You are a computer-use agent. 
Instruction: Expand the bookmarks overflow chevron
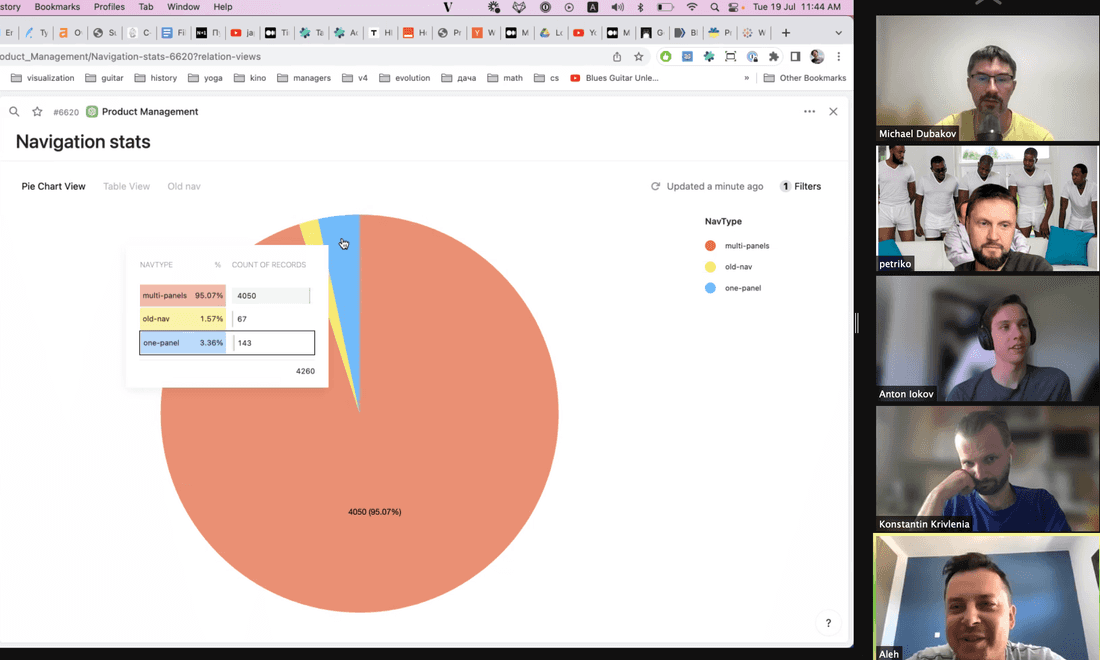(x=746, y=77)
